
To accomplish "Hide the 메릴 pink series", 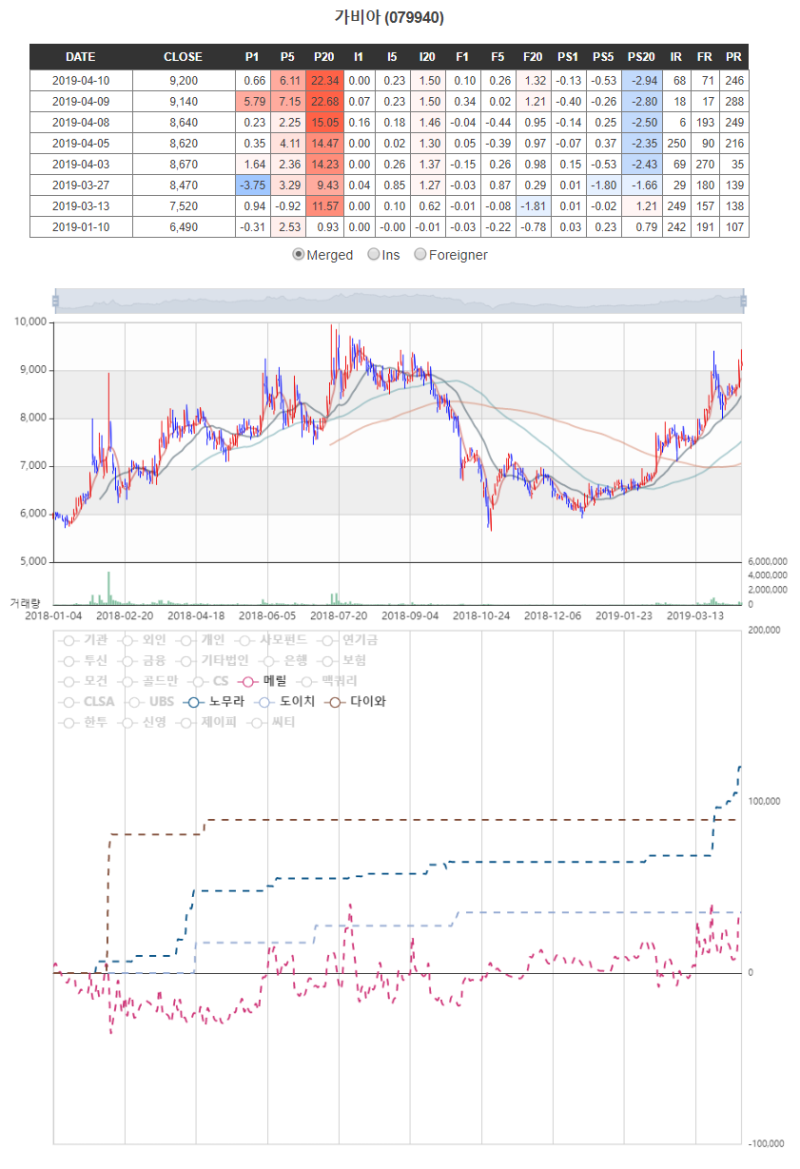I will click(x=262, y=681).
